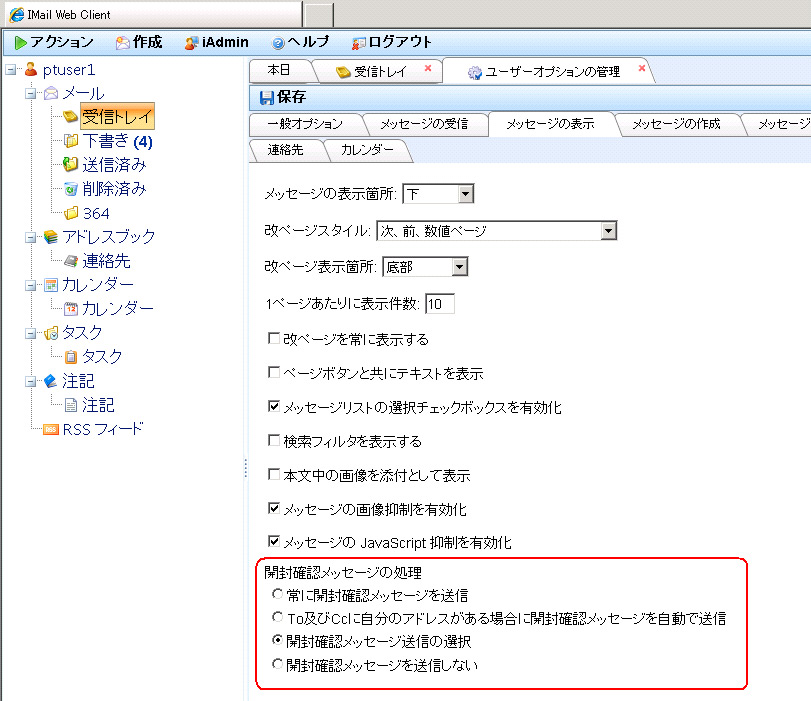Click the 削除済み trash bin icon

[x=71, y=188]
